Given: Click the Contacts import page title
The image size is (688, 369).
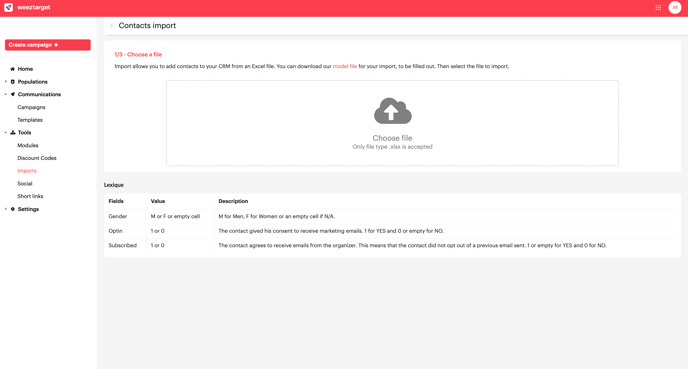Looking at the screenshot, I should pos(147,25).
